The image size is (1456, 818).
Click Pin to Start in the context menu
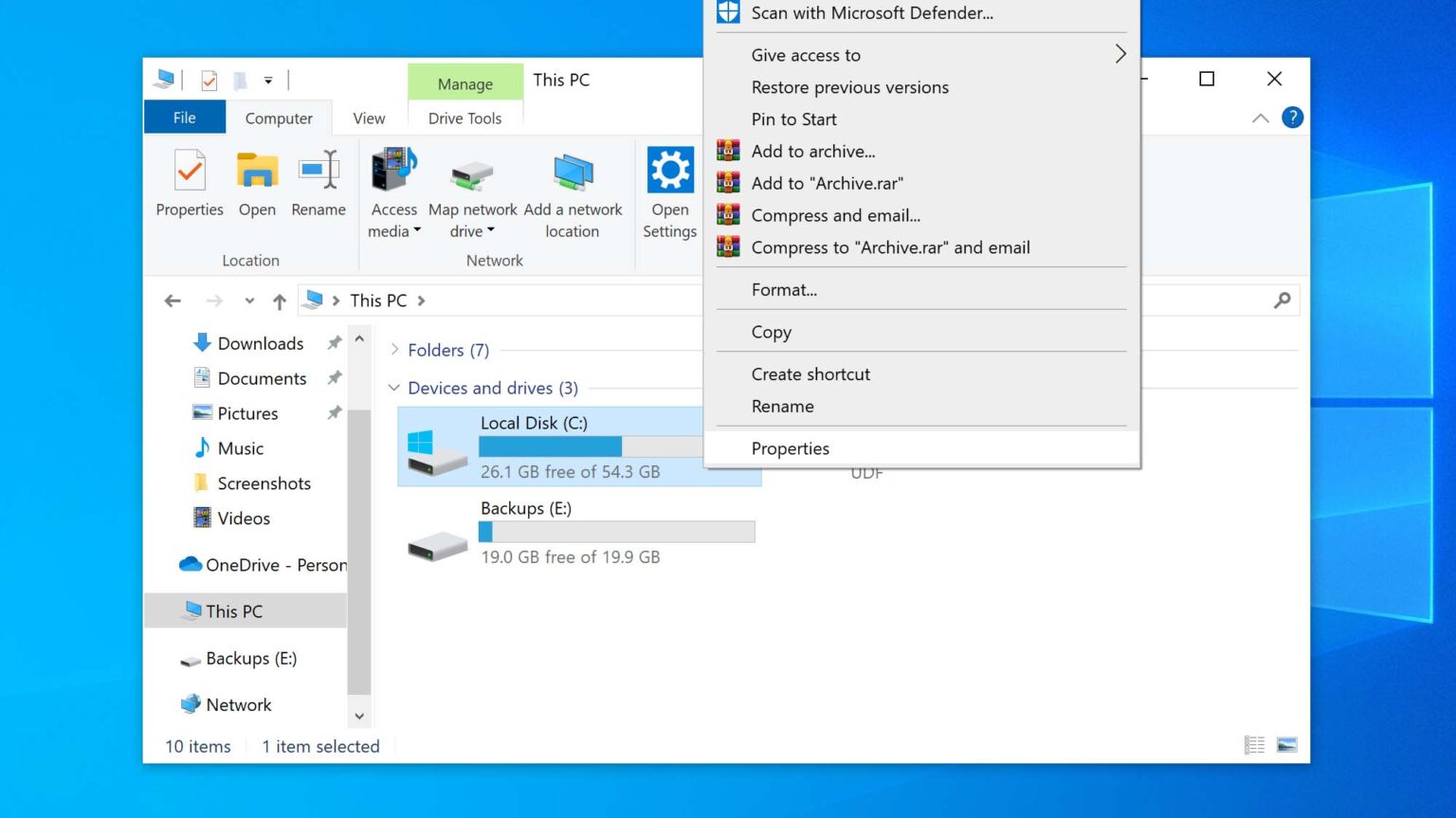tap(793, 119)
